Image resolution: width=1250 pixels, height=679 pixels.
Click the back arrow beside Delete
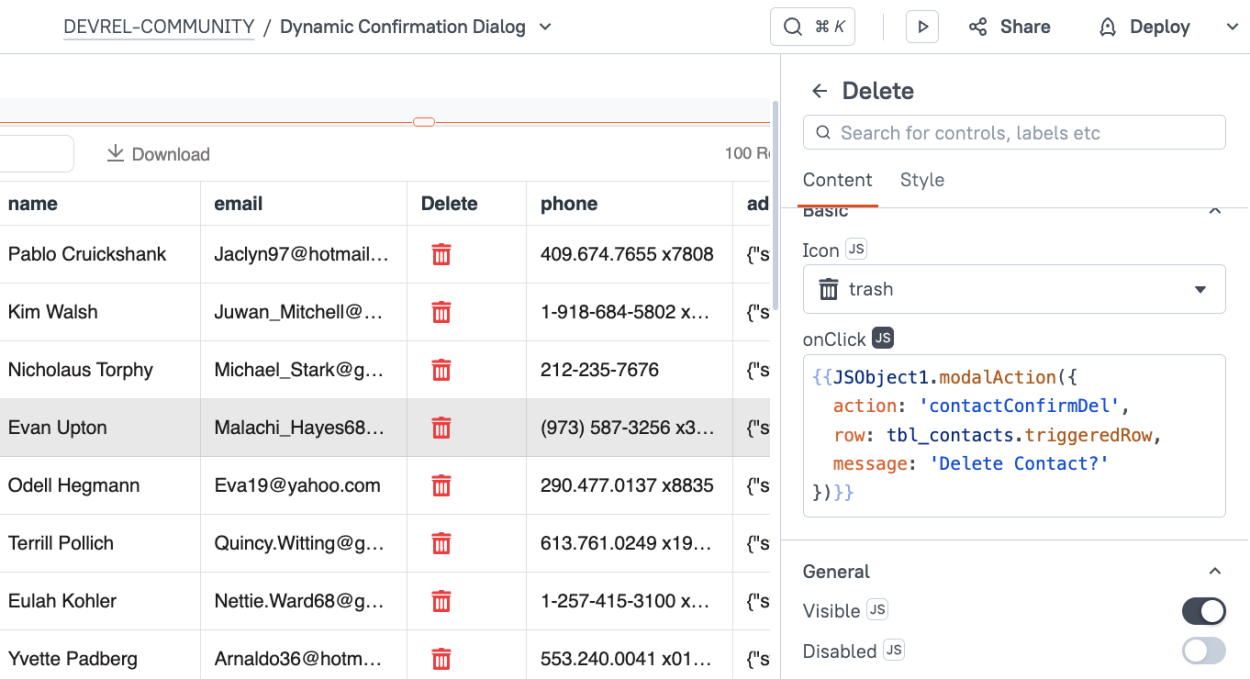pyautogui.click(x=819, y=90)
